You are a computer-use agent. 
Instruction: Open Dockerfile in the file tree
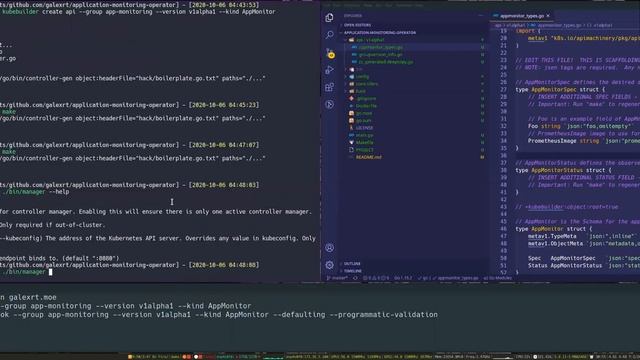pos(366,106)
